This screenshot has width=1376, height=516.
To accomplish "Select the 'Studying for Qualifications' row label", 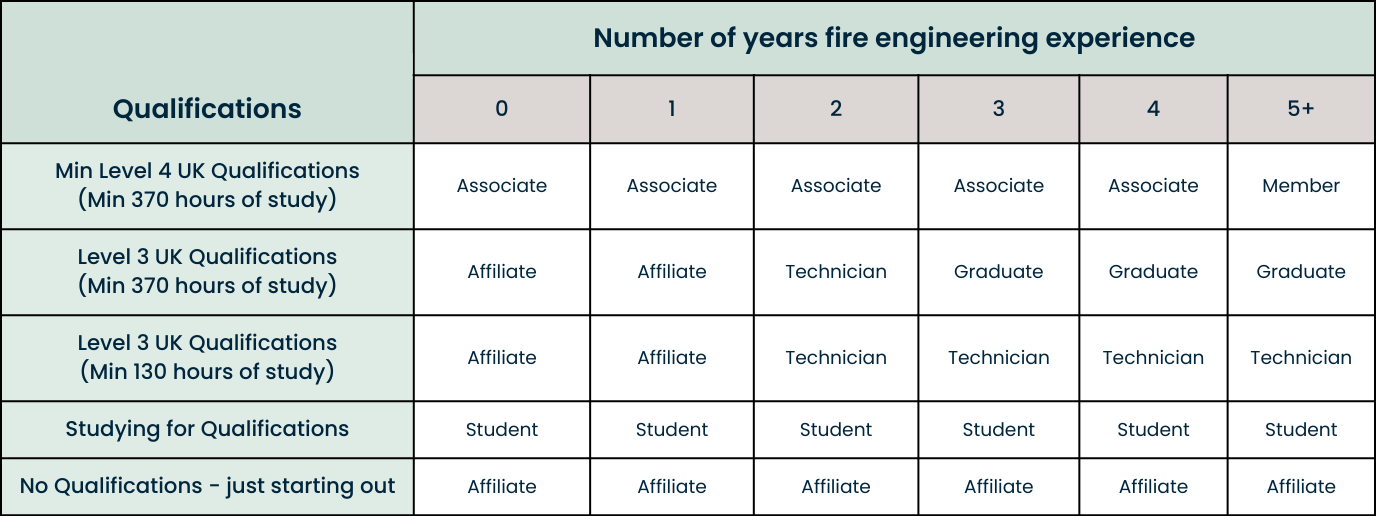I will pyautogui.click(x=207, y=430).
